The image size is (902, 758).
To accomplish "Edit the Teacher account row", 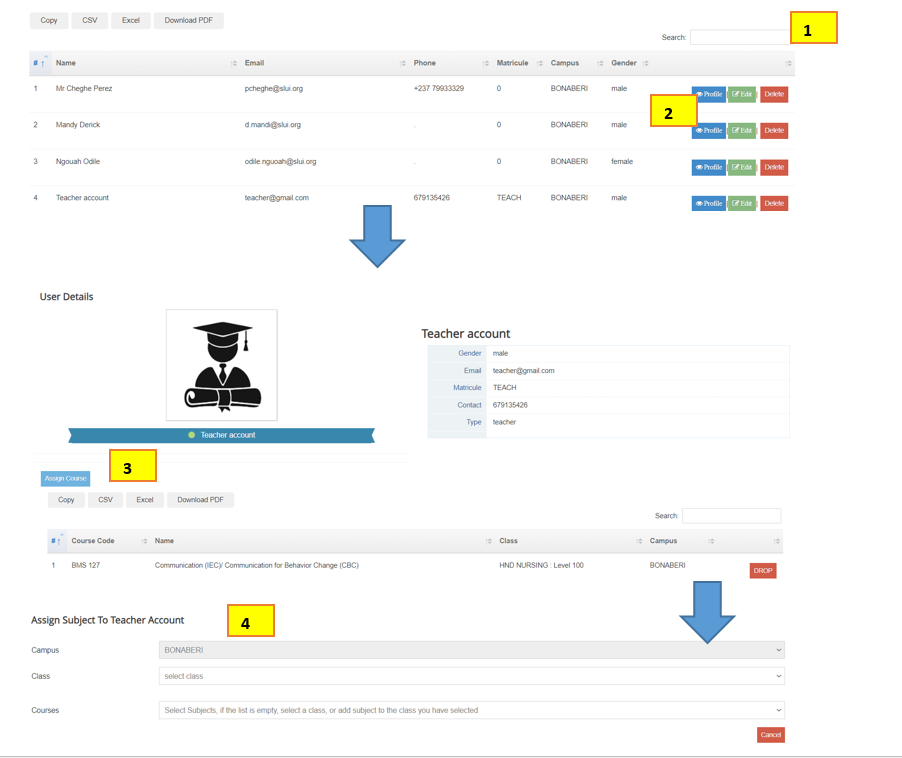I will point(741,203).
